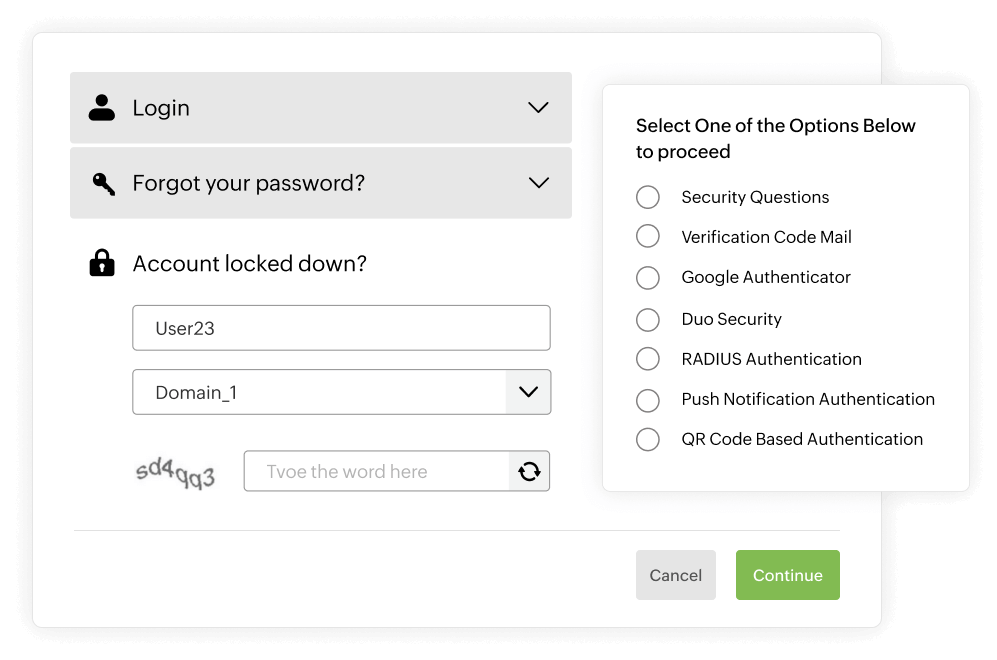This screenshot has width=997, height=660.
Task: Click the padlock icon for Account locked down
Action: click(x=102, y=263)
